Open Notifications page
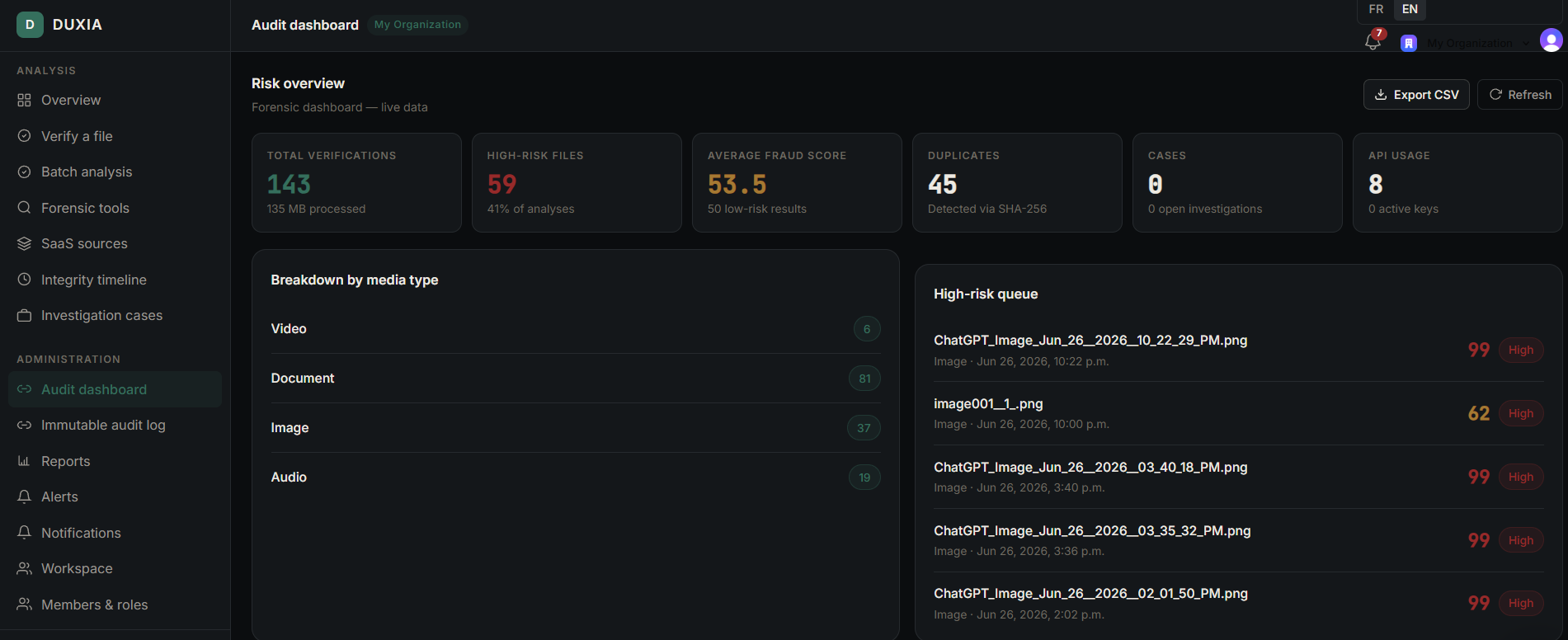Screen dimensions: 1568x640 click(115, 533)
